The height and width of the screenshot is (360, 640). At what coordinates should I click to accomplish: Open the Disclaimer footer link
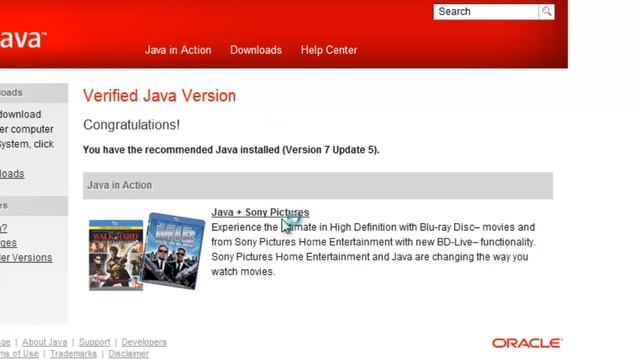click(128, 354)
